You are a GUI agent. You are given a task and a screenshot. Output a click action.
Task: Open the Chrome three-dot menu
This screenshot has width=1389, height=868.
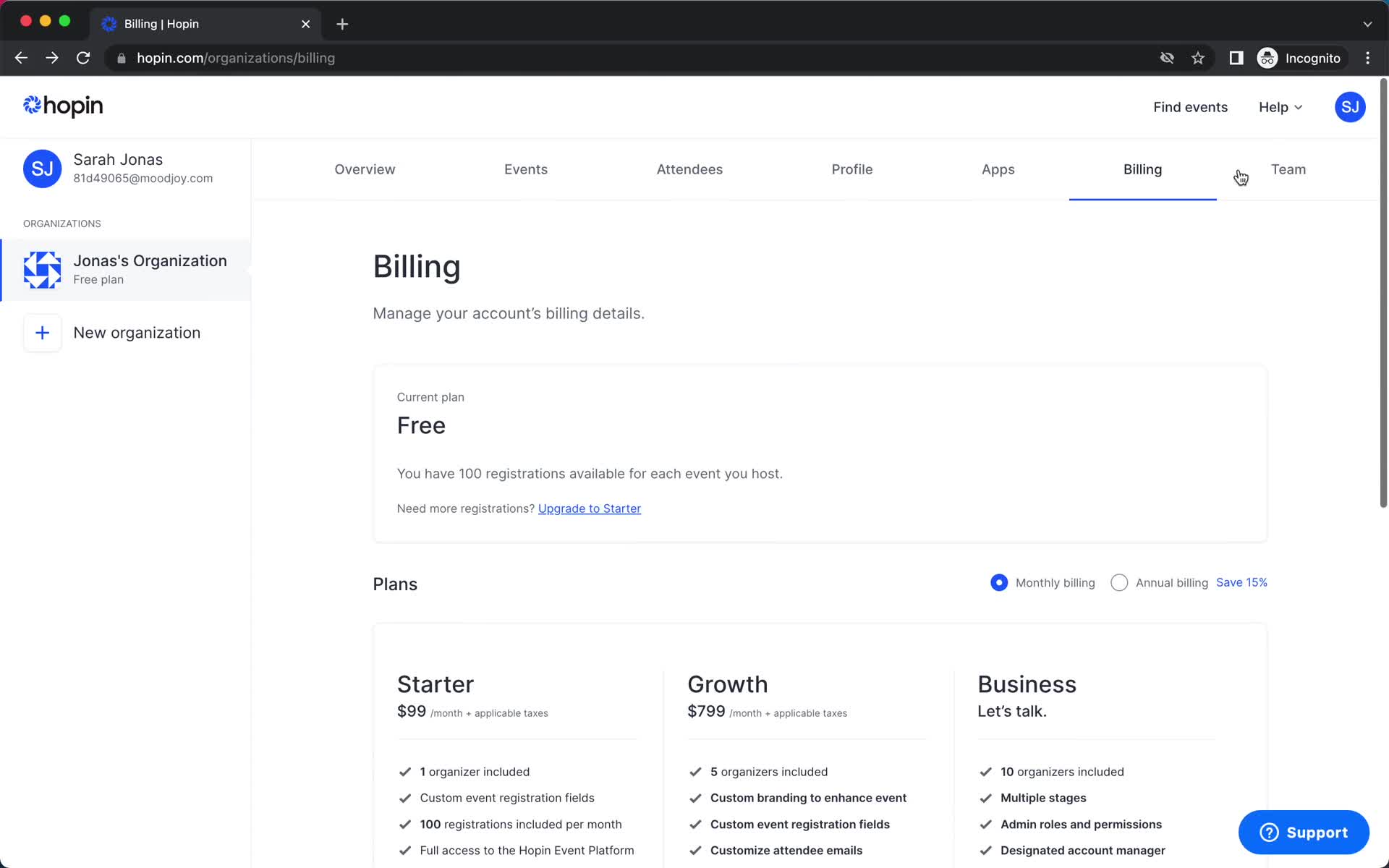(x=1367, y=58)
